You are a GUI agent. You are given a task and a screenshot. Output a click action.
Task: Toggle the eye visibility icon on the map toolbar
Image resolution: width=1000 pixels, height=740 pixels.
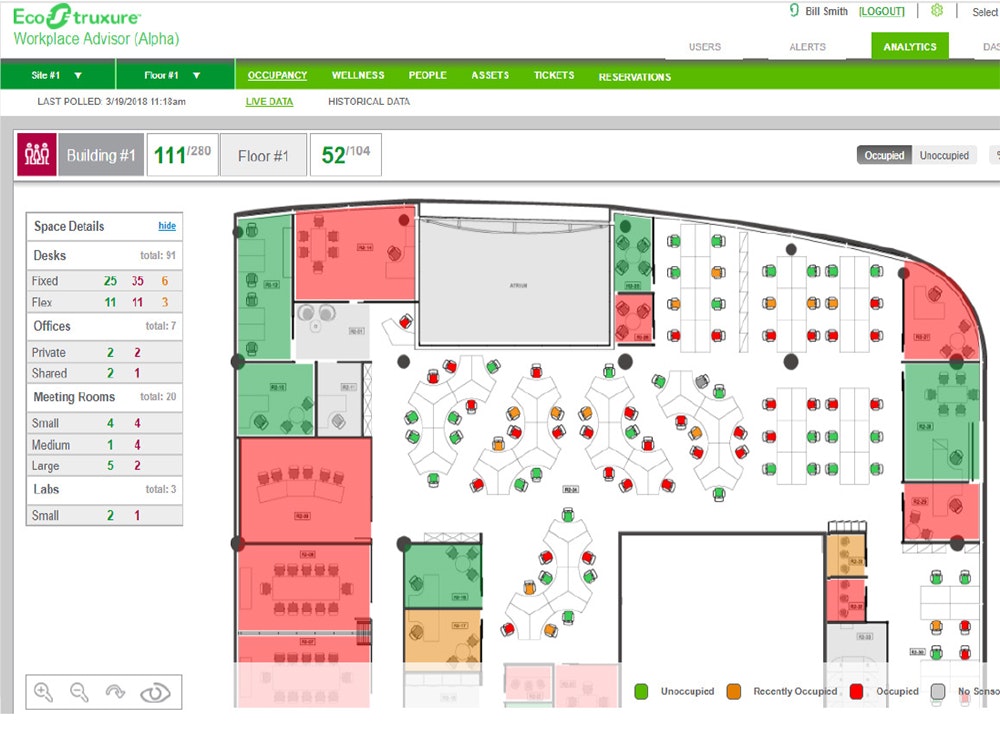click(x=155, y=691)
